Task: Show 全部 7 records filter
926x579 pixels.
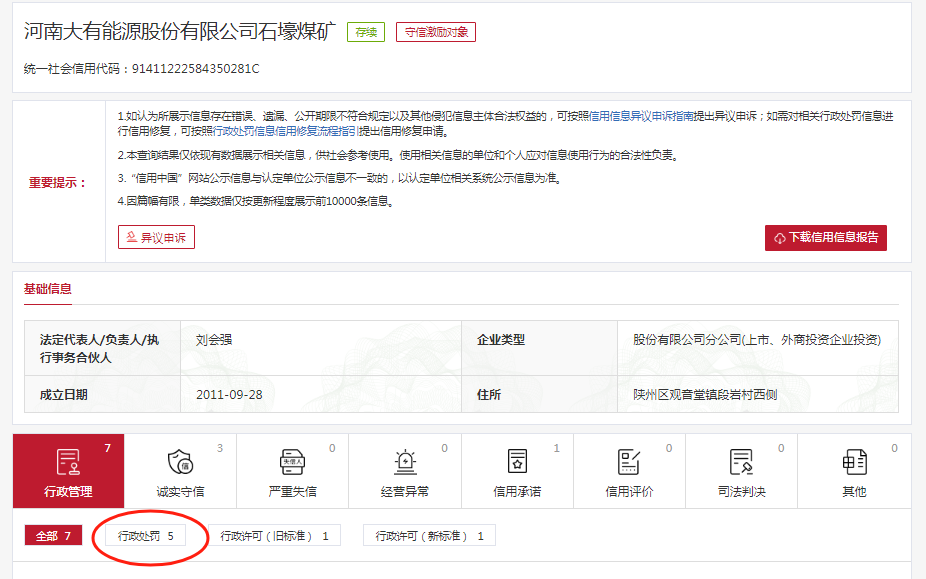Action: 53,536
